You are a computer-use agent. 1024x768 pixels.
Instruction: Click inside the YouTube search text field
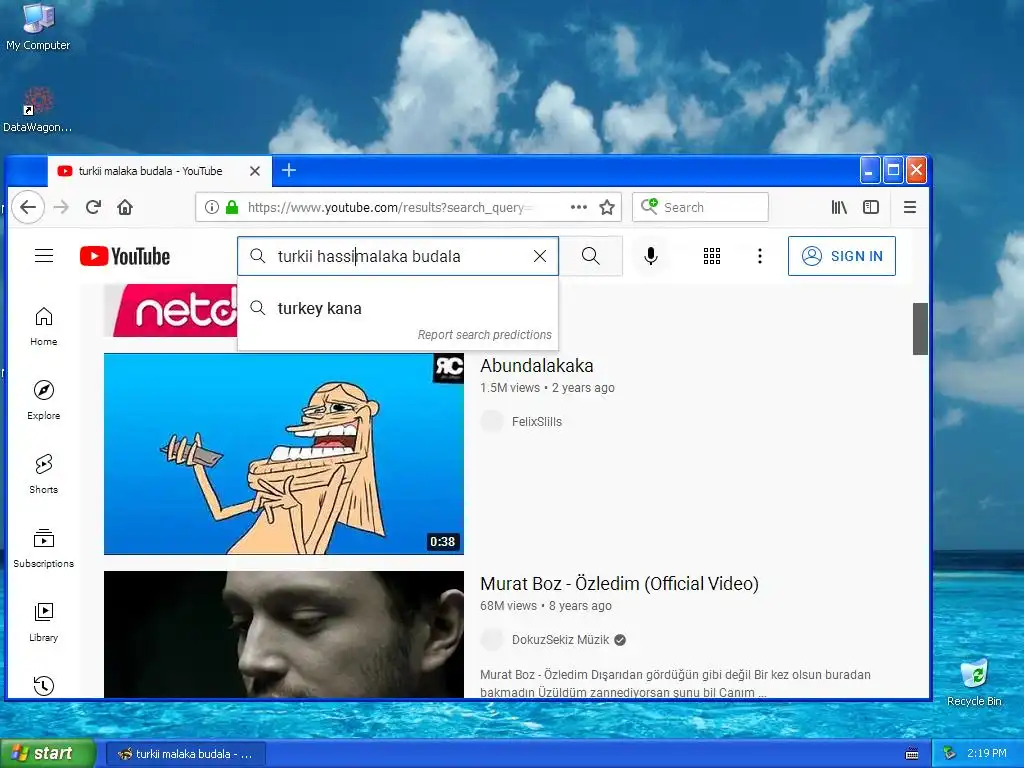click(x=398, y=256)
